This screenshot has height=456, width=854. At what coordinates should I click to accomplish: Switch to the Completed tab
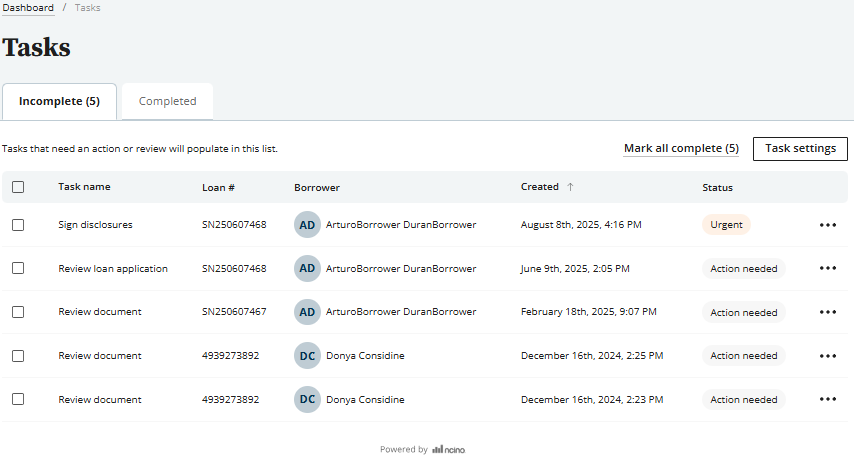point(167,101)
